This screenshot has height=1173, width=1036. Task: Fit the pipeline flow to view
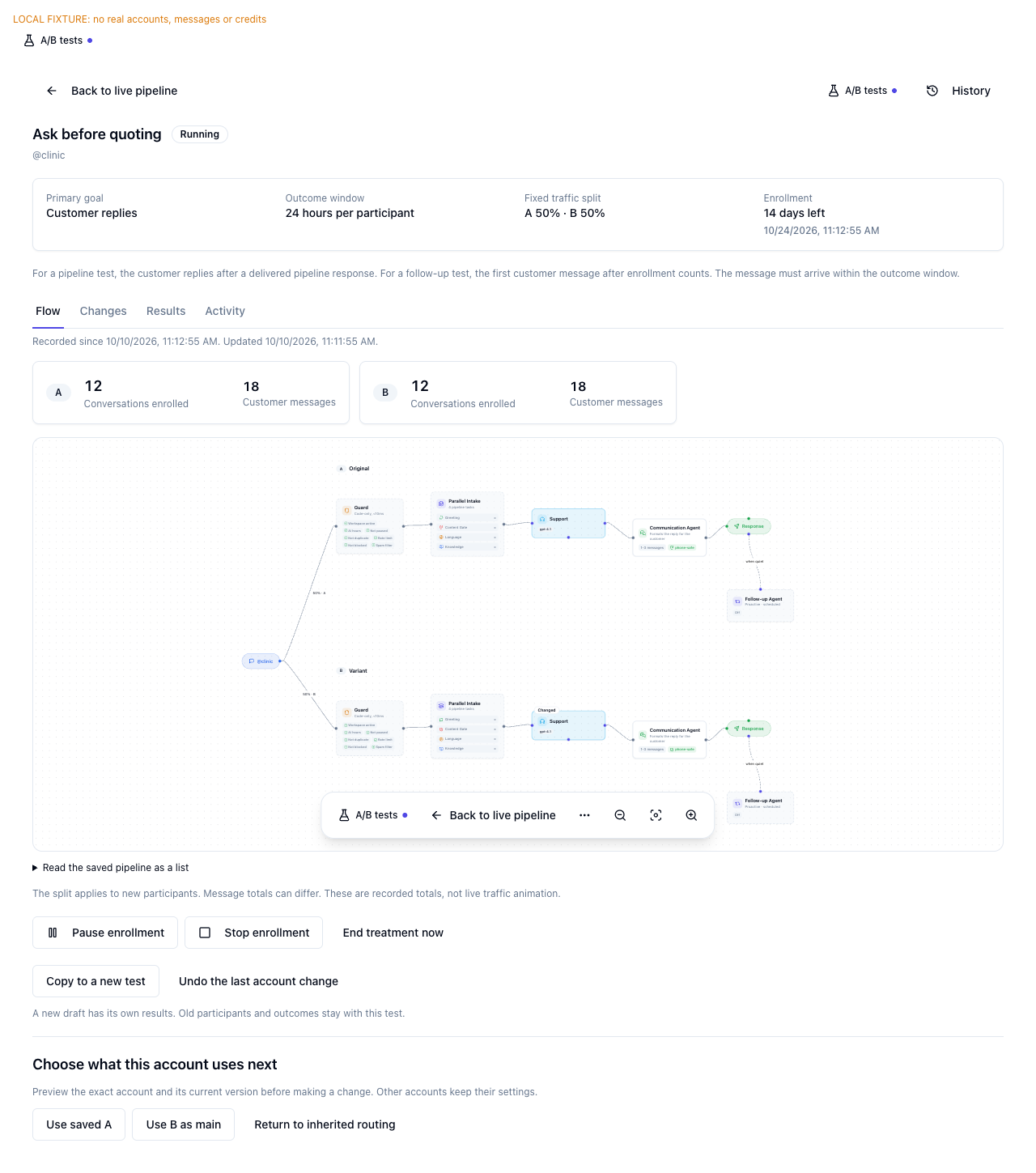click(656, 815)
